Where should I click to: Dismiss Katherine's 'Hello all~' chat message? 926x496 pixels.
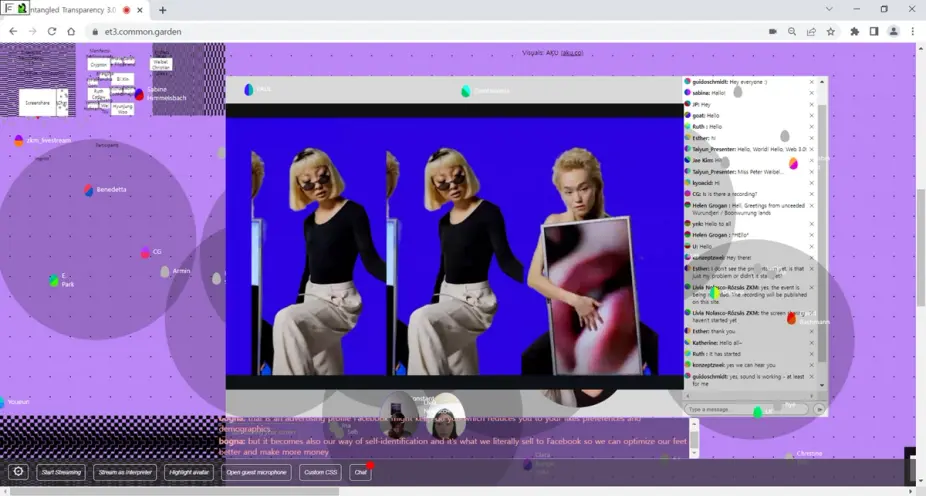point(811,343)
